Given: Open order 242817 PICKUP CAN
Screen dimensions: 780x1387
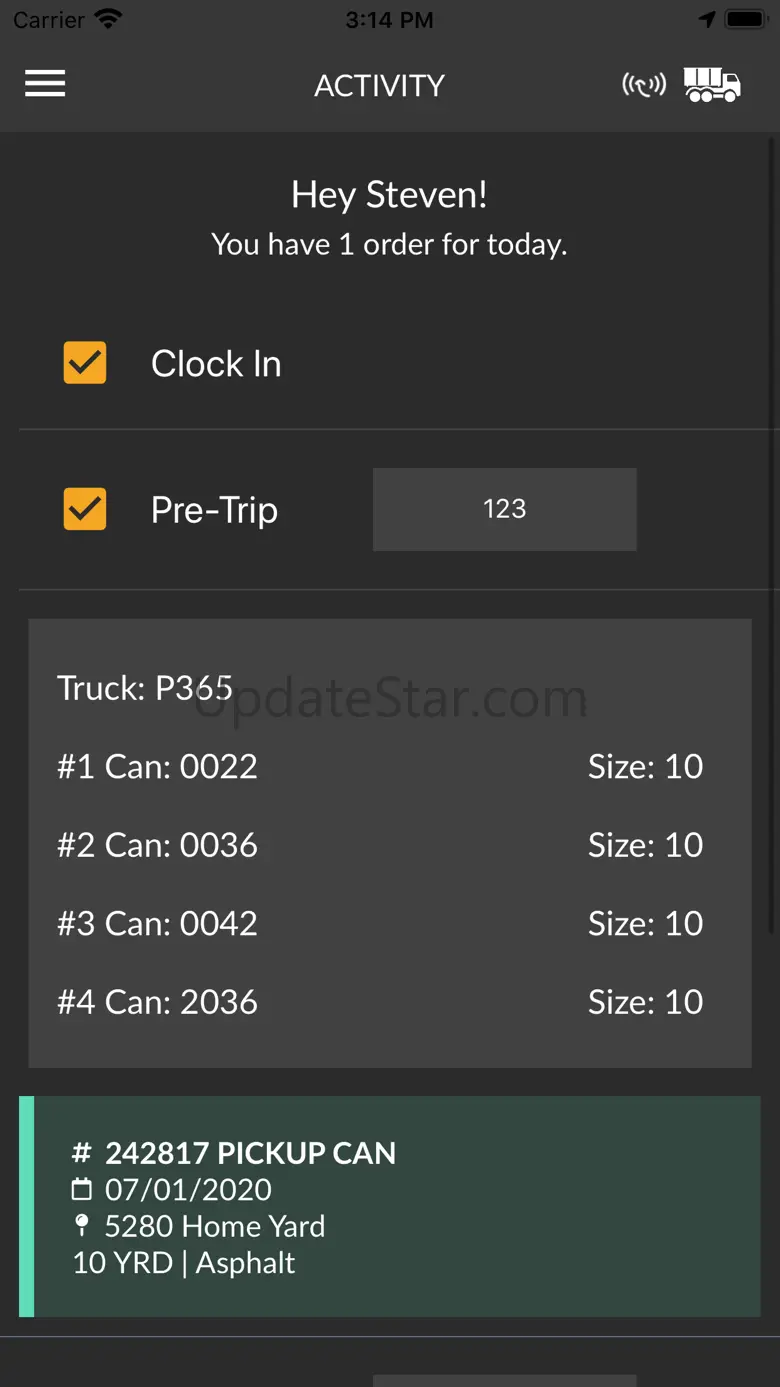Looking at the screenshot, I should click(x=390, y=1206).
